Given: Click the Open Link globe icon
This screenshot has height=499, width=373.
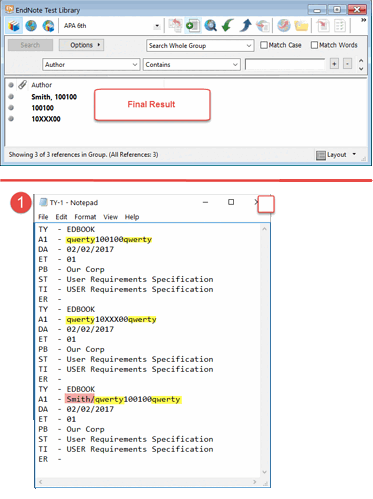Looking at the screenshot, I should 284,26.
